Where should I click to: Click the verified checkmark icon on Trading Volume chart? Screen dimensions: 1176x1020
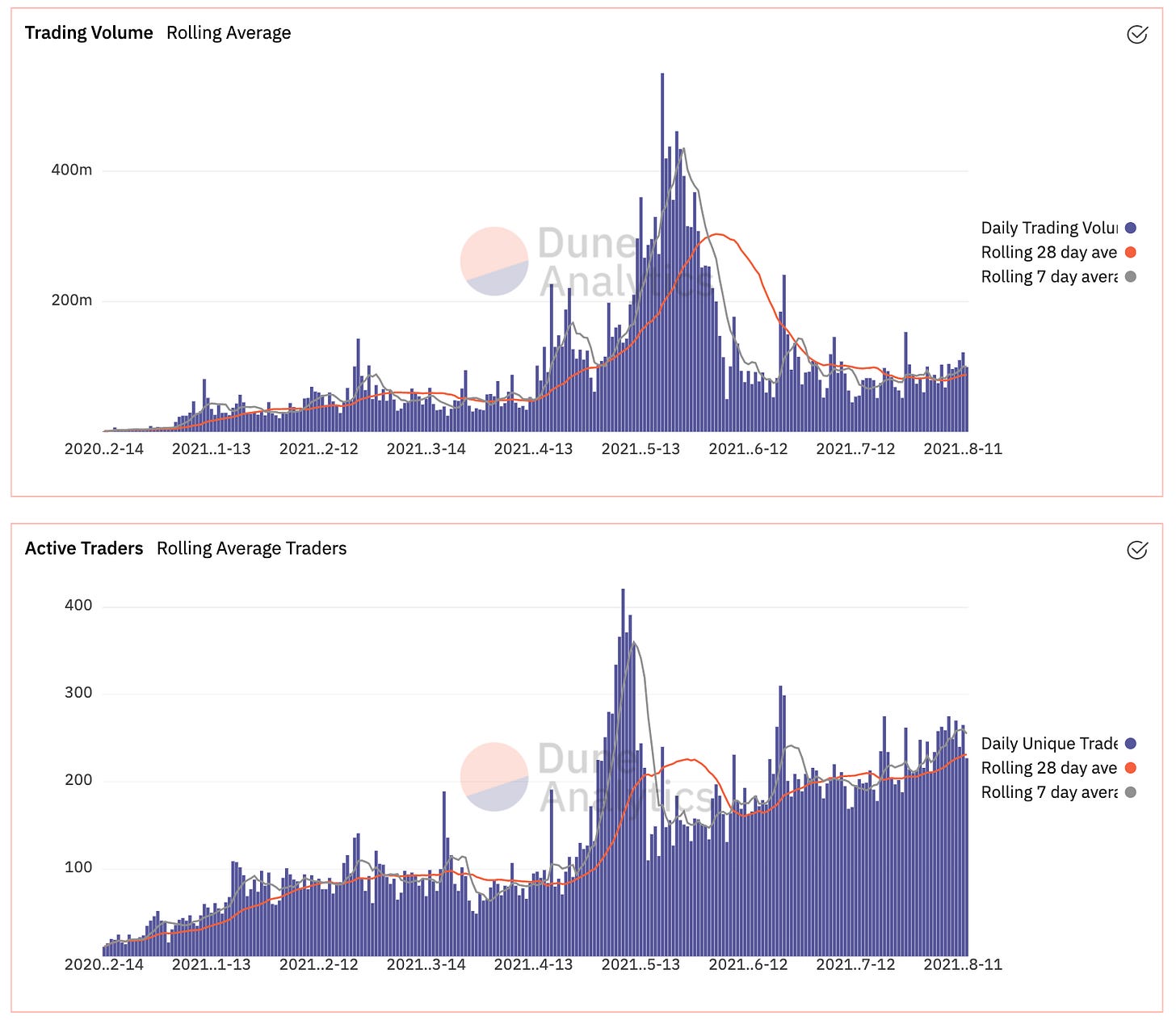point(1136,34)
